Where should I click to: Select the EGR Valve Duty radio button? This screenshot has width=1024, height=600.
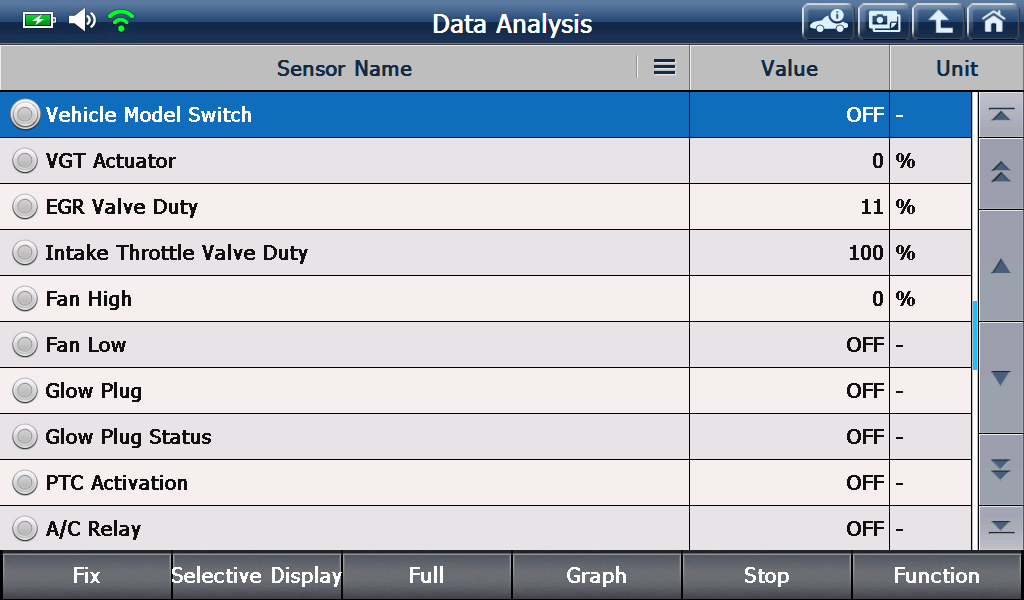pyautogui.click(x=25, y=206)
